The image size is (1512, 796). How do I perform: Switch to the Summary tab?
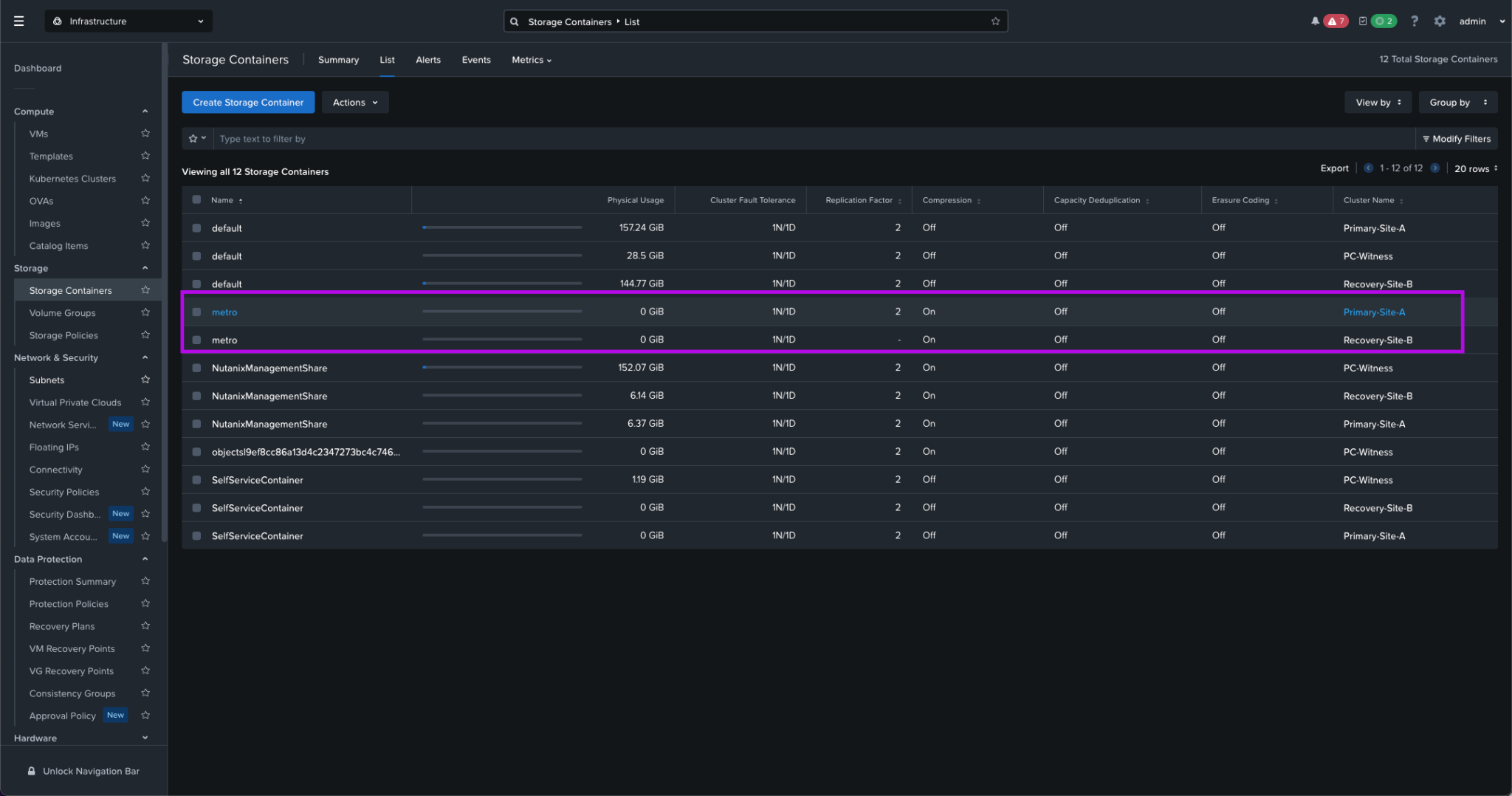point(338,60)
